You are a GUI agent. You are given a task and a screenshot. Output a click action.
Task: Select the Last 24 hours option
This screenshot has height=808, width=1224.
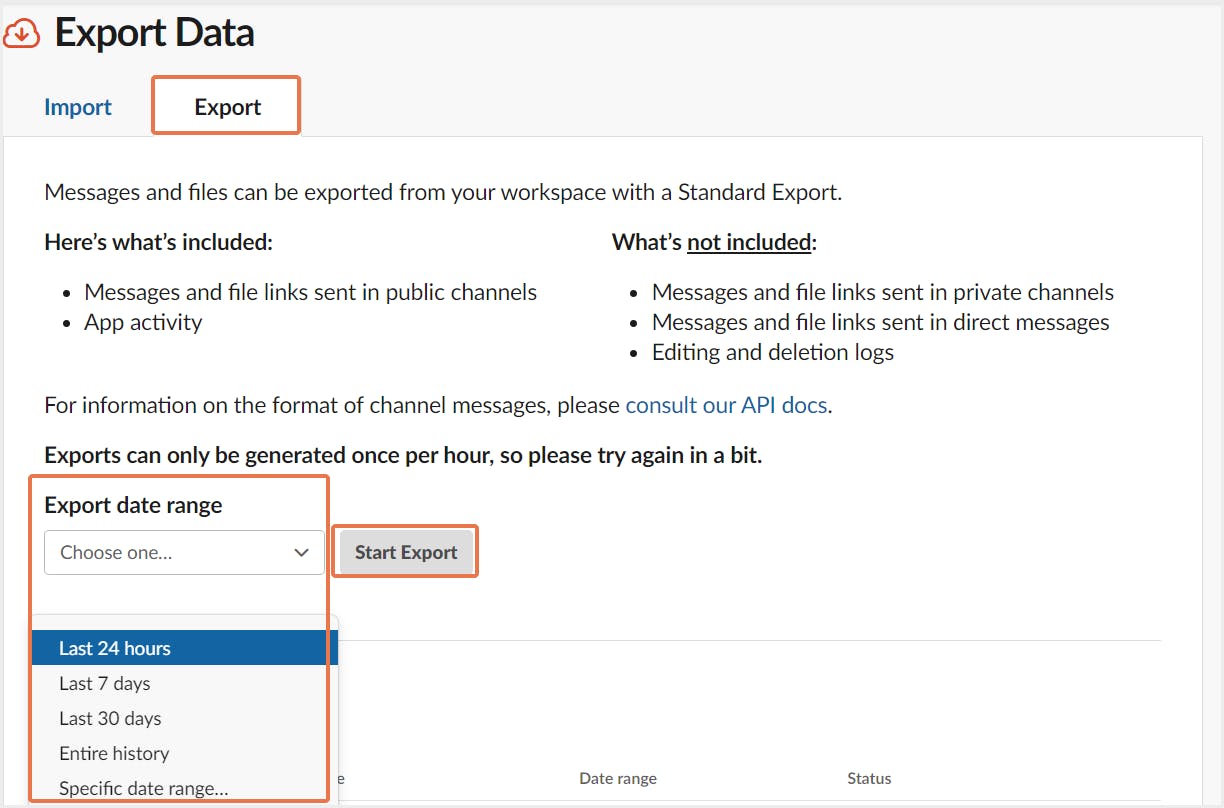coord(115,648)
